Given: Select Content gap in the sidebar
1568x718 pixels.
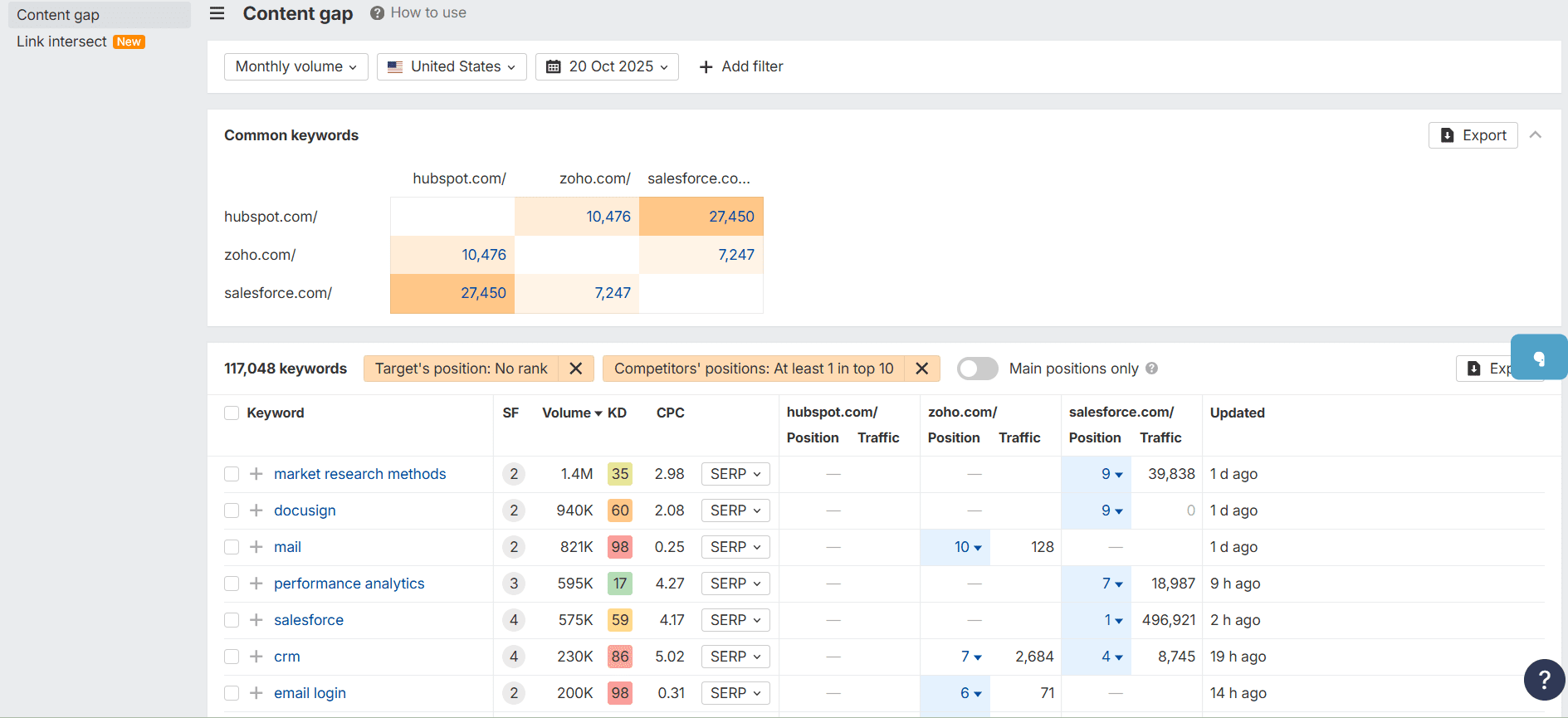Looking at the screenshot, I should click(58, 15).
